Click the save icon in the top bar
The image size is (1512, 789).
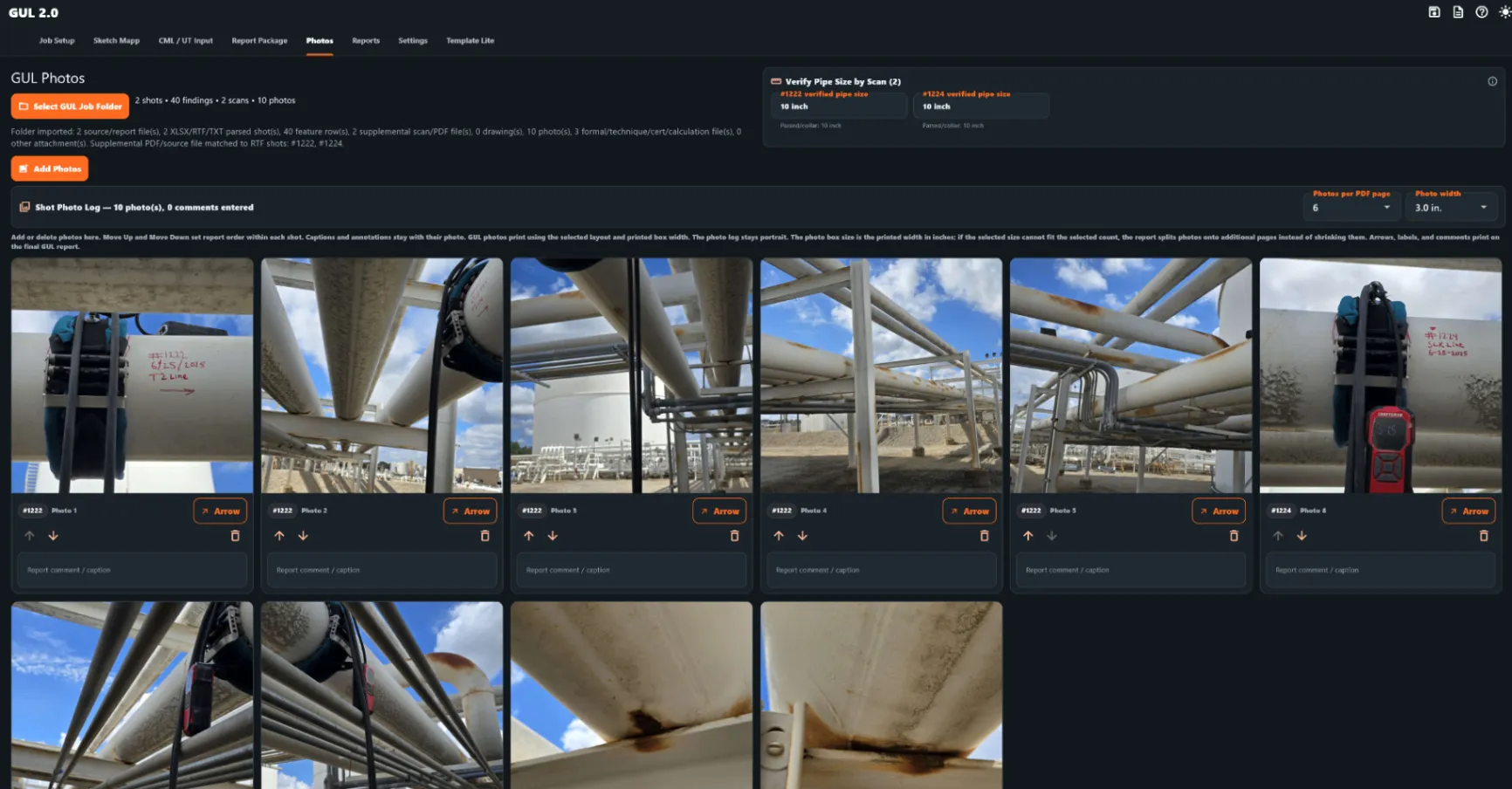point(1434,12)
